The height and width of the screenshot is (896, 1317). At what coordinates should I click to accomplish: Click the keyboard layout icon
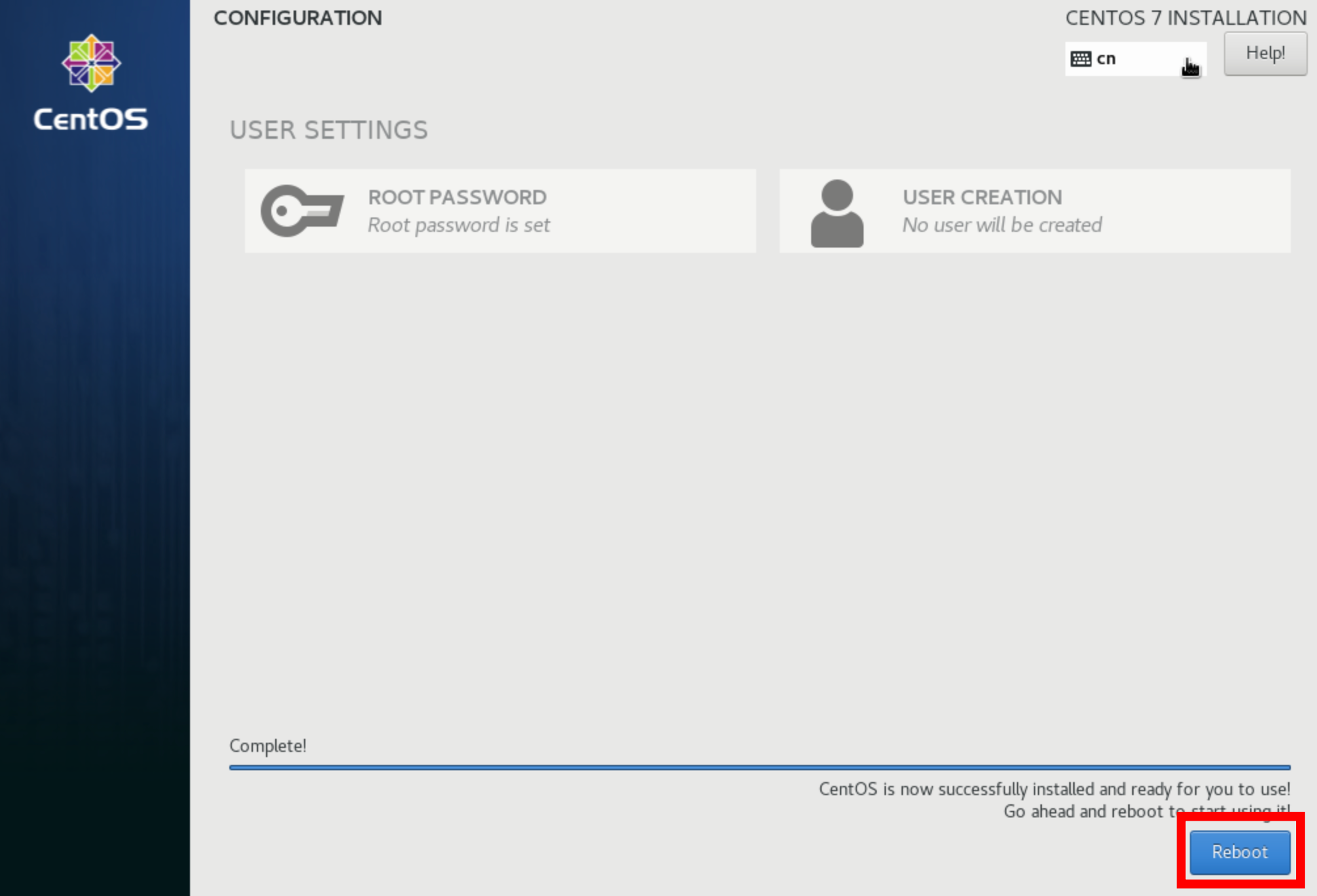coord(1080,59)
